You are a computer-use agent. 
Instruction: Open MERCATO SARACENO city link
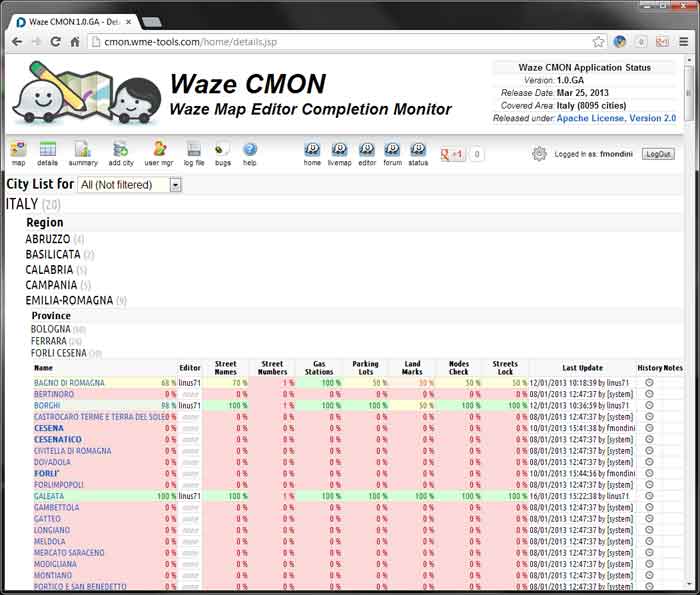[x=69, y=553]
